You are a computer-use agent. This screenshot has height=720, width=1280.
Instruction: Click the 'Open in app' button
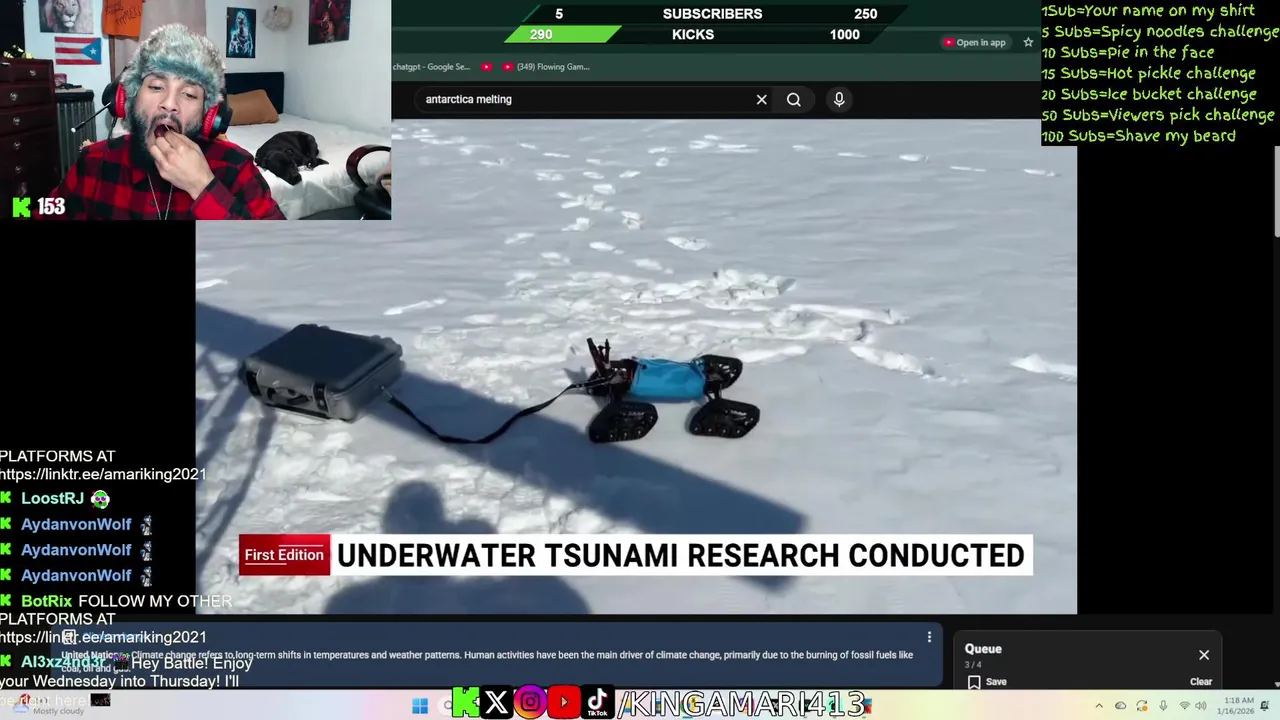coord(974,42)
